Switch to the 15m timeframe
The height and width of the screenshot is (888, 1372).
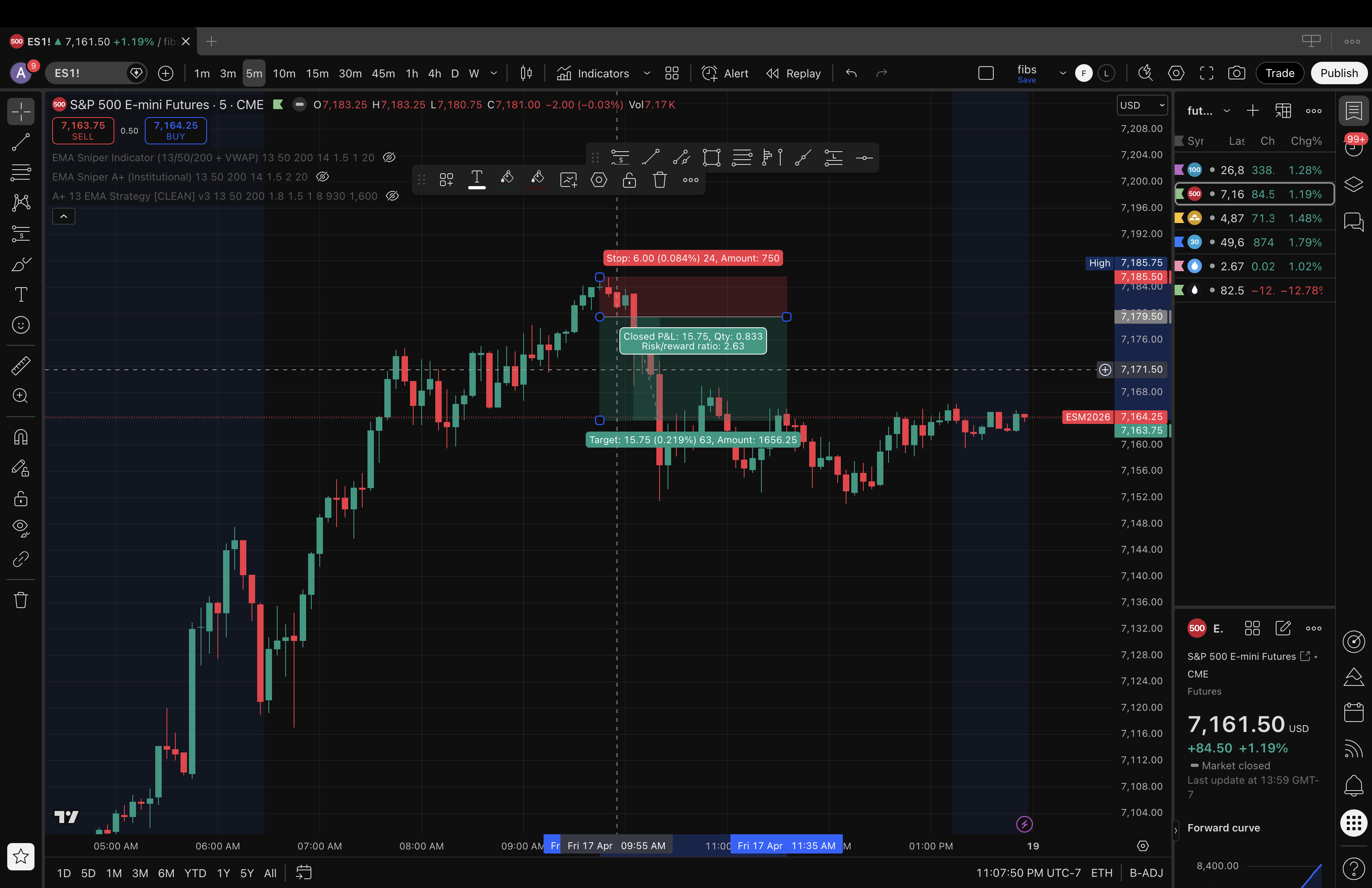pos(317,73)
